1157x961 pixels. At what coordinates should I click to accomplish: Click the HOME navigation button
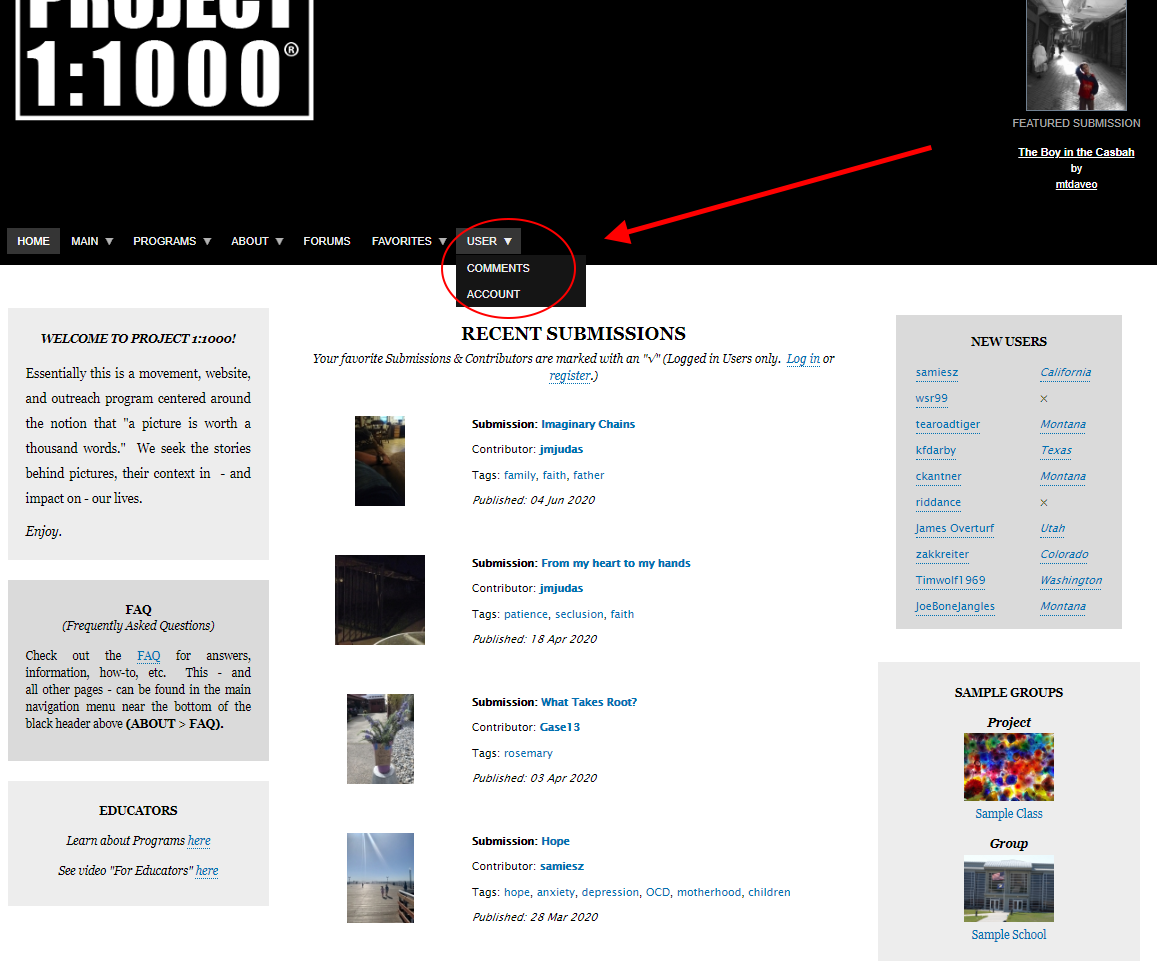(x=33, y=241)
